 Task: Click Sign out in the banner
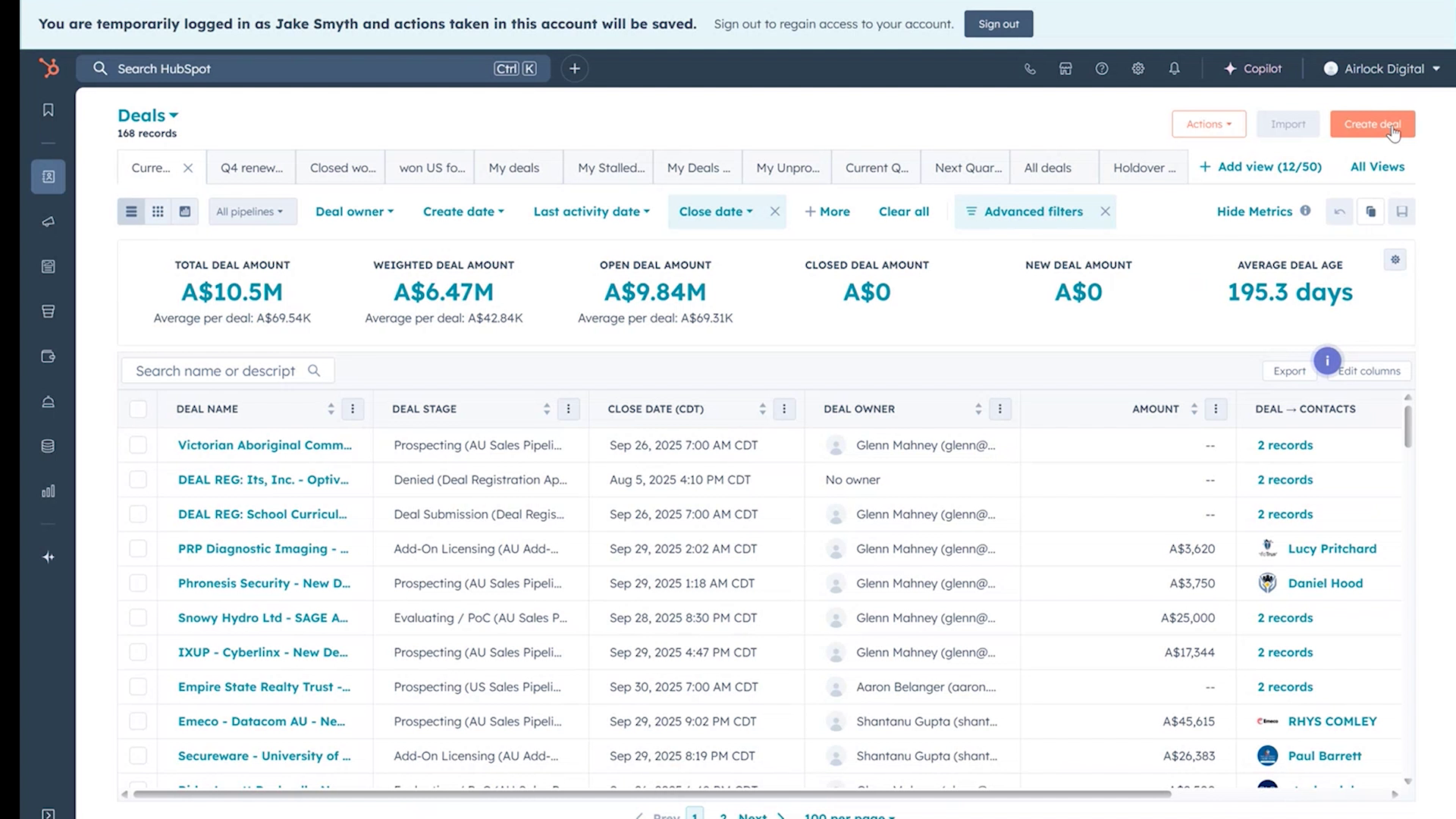point(998,24)
